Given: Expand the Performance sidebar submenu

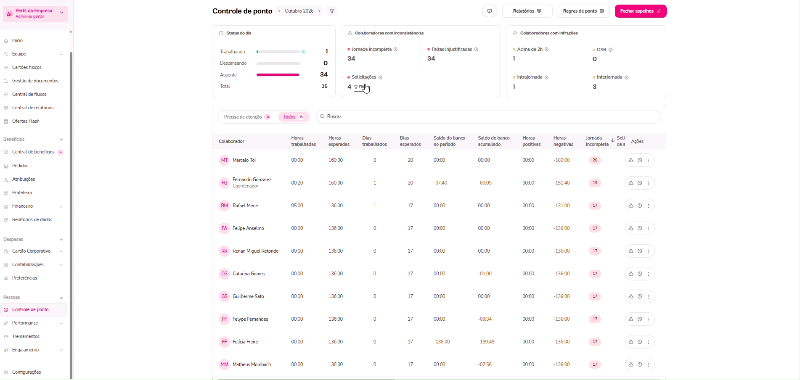Looking at the screenshot, I should coord(61,323).
